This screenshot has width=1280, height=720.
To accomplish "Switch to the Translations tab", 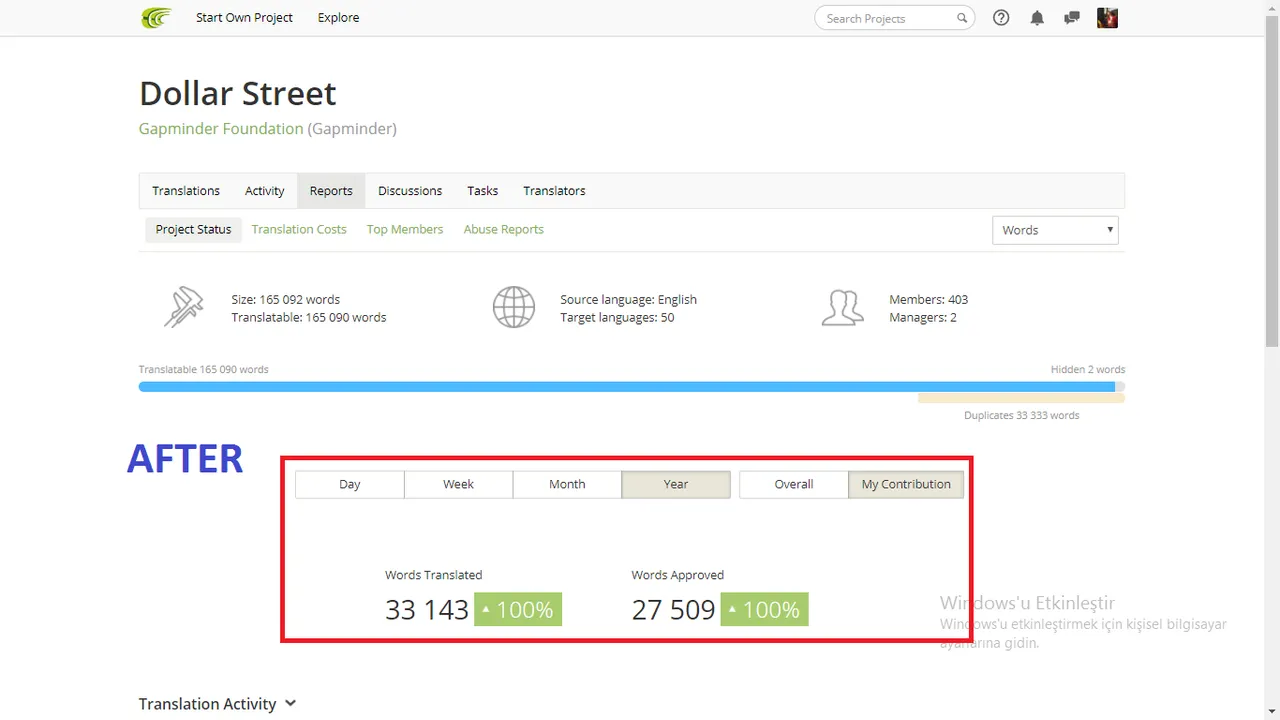I will pyautogui.click(x=186, y=191).
